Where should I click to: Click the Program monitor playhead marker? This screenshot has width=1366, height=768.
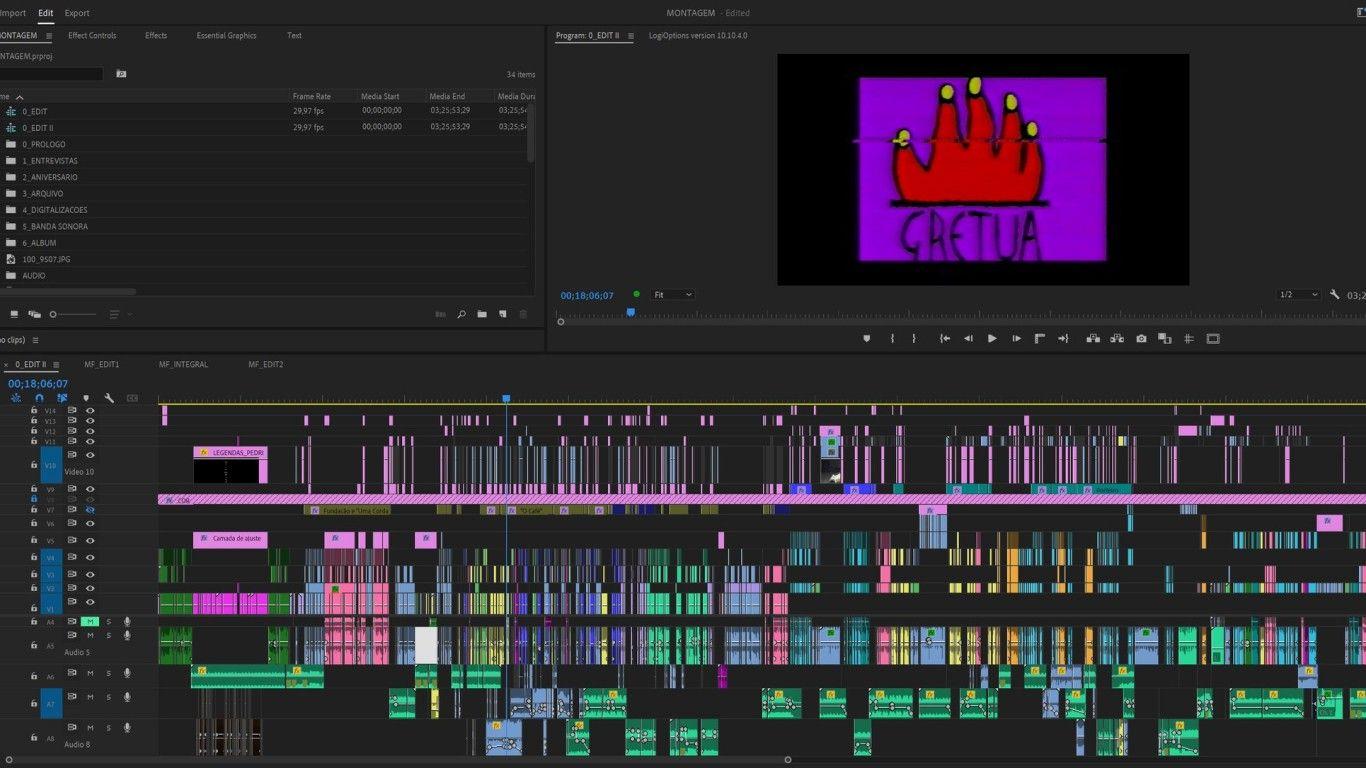click(631, 313)
